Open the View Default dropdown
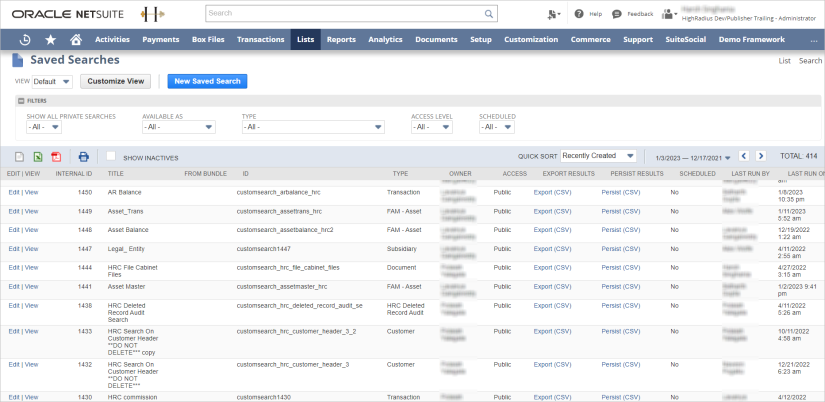This screenshot has width=825, height=402. [x=52, y=82]
